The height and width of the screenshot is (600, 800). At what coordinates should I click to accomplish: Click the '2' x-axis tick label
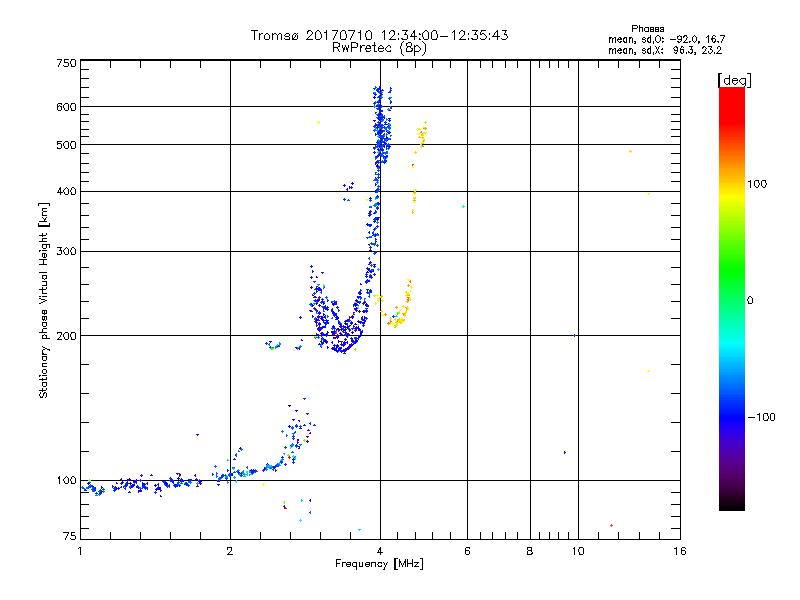coord(230,551)
